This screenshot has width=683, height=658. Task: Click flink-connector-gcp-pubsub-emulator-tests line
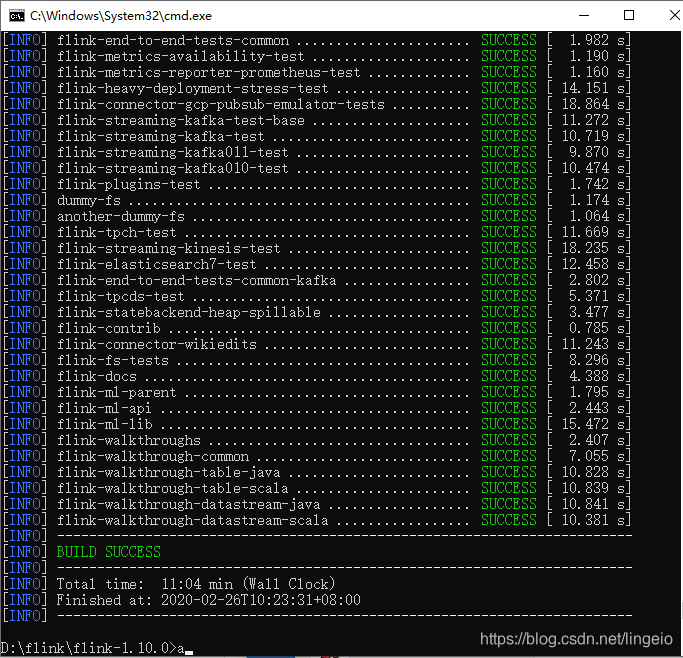tap(317, 105)
